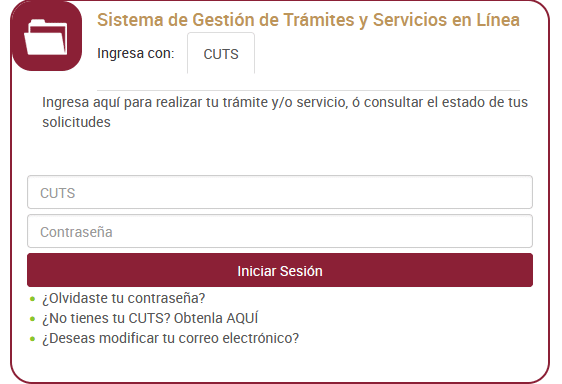
Task: Click the Iniciar Sesión button
Action: click(x=280, y=270)
